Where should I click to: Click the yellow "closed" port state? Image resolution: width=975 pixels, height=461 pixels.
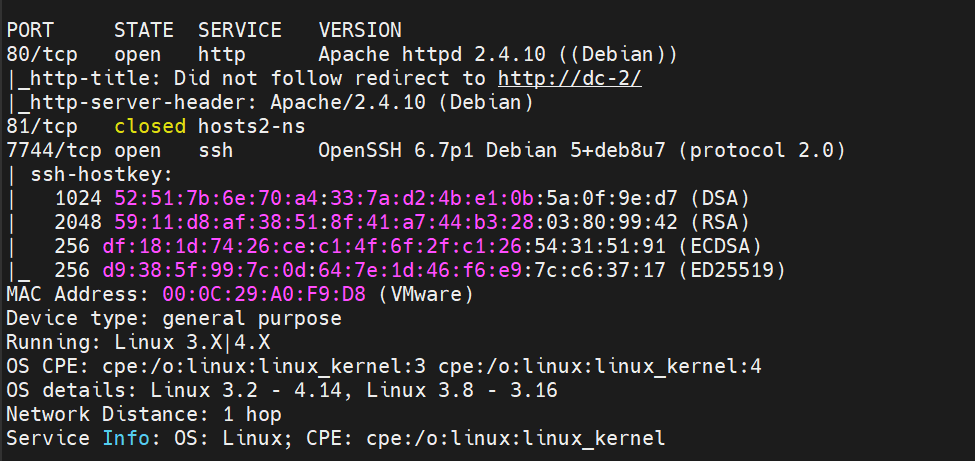point(150,126)
